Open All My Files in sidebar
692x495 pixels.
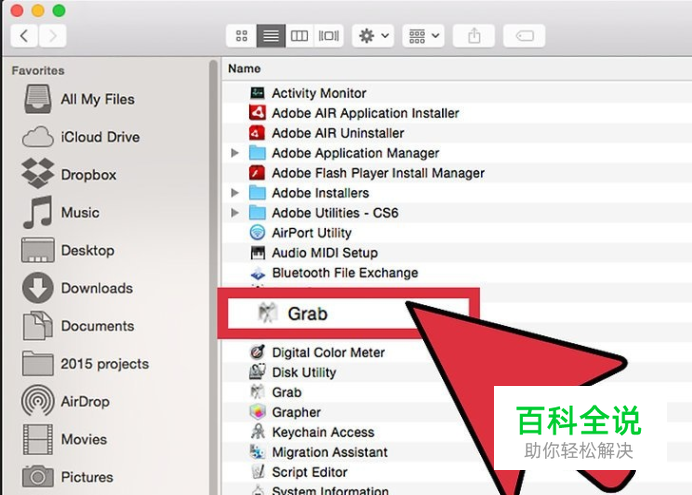pyautogui.click(x=78, y=99)
